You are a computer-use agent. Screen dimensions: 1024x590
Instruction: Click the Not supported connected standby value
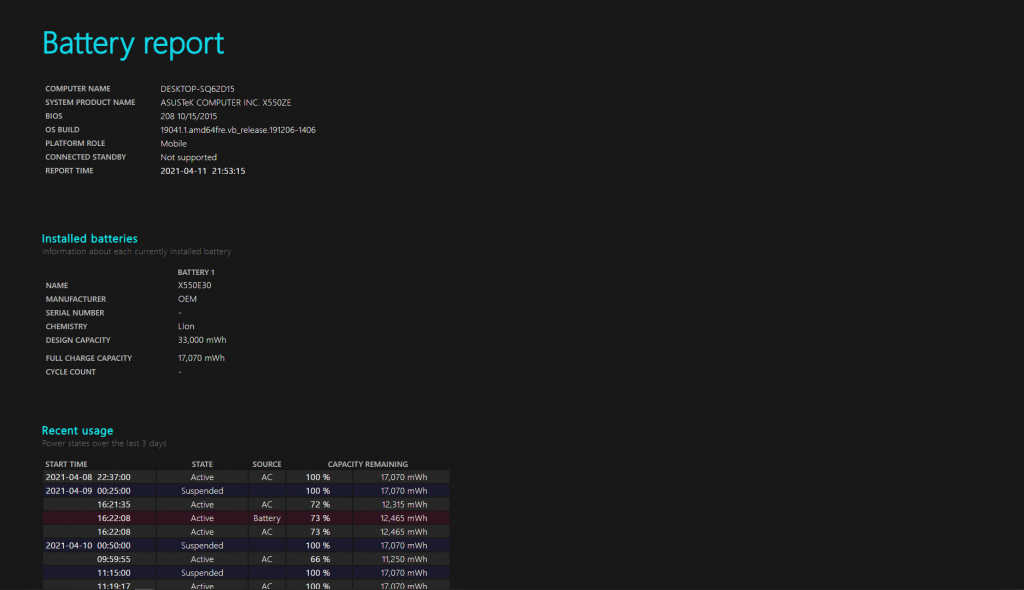coord(188,157)
